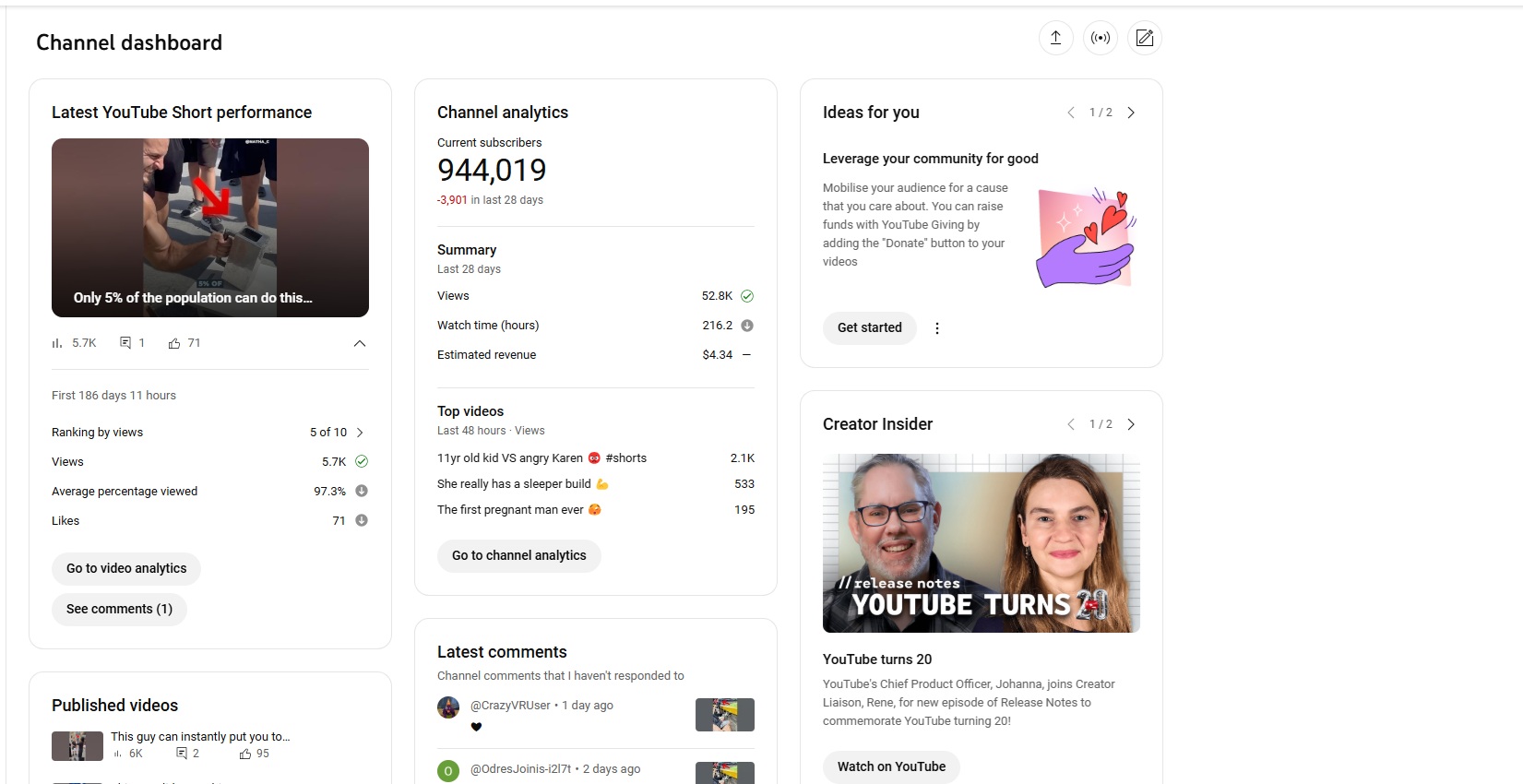Click the upload videos icon
Image resolution: width=1523 pixels, height=784 pixels.
click(1055, 38)
